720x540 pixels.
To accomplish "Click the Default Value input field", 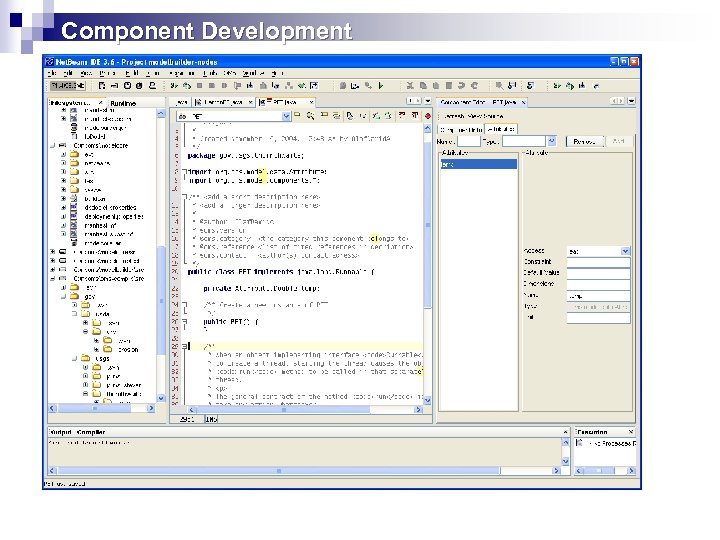I will [x=598, y=273].
